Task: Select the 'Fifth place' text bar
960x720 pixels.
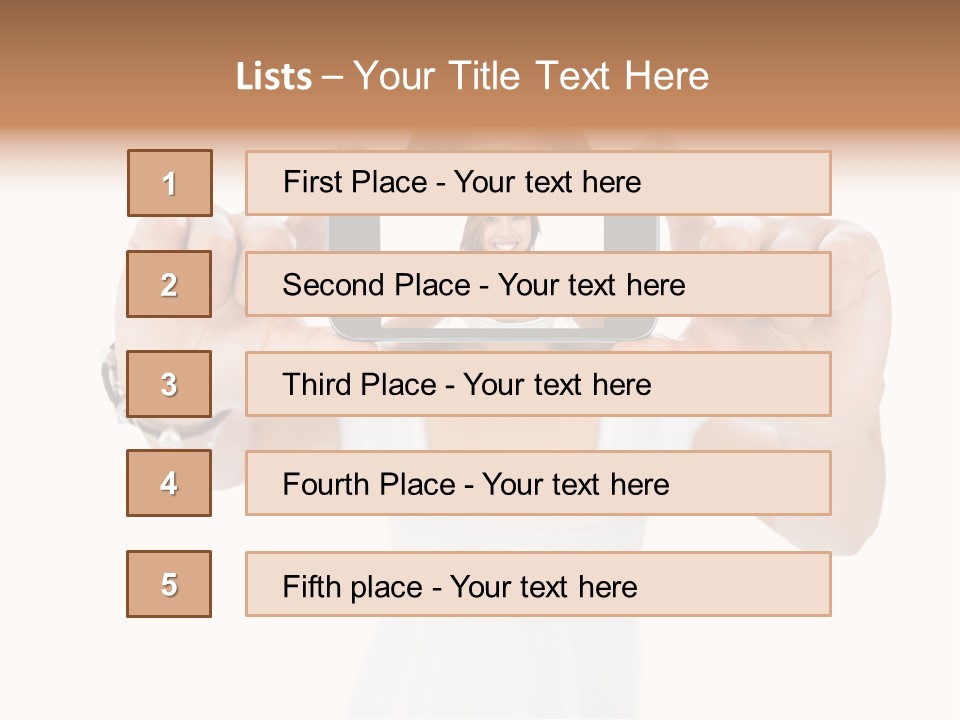Action: pos(538,584)
